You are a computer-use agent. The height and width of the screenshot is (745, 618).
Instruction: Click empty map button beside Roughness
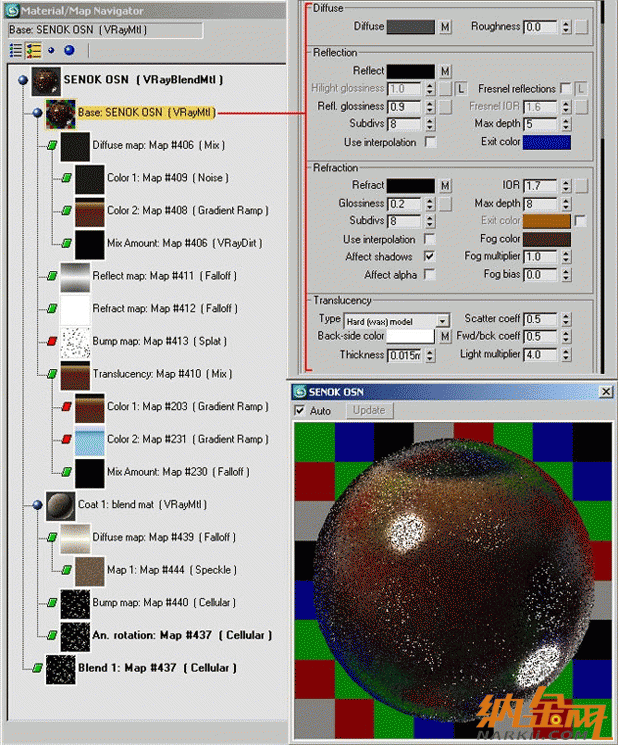click(x=581, y=27)
